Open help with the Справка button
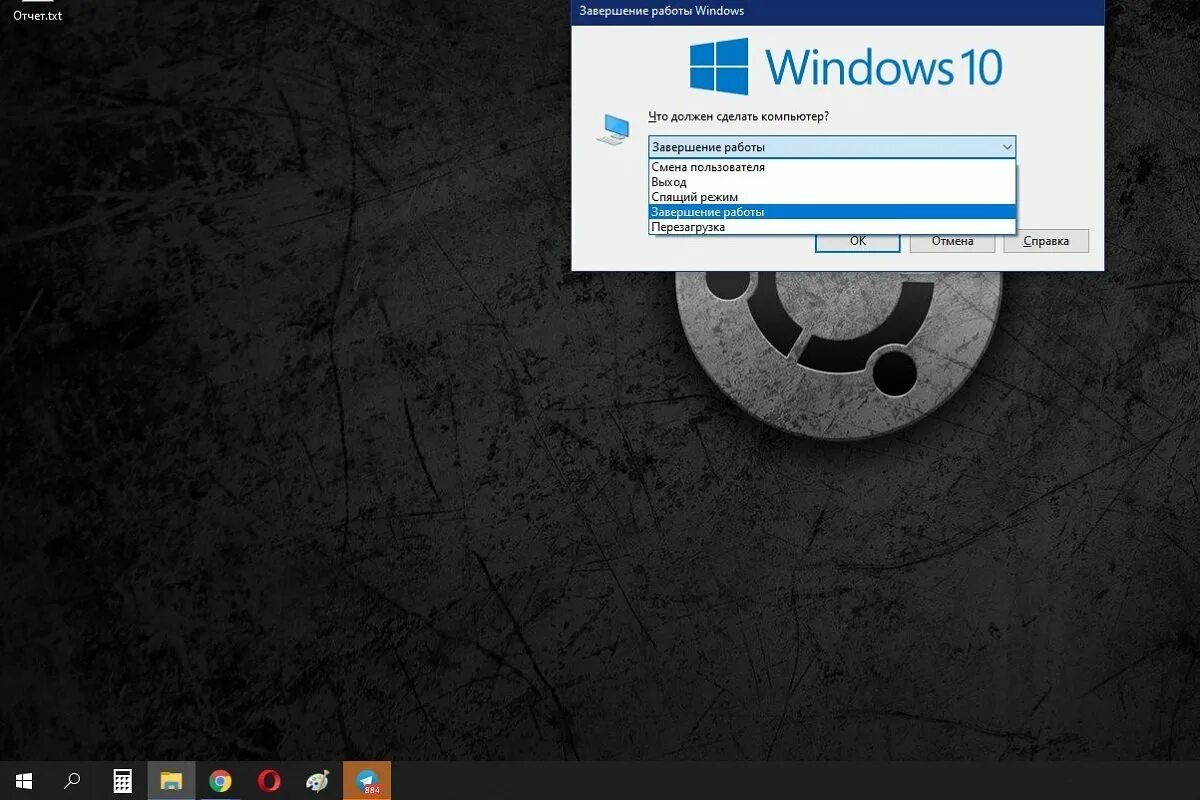The height and width of the screenshot is (800, 1200). [x=1047, y=241]
